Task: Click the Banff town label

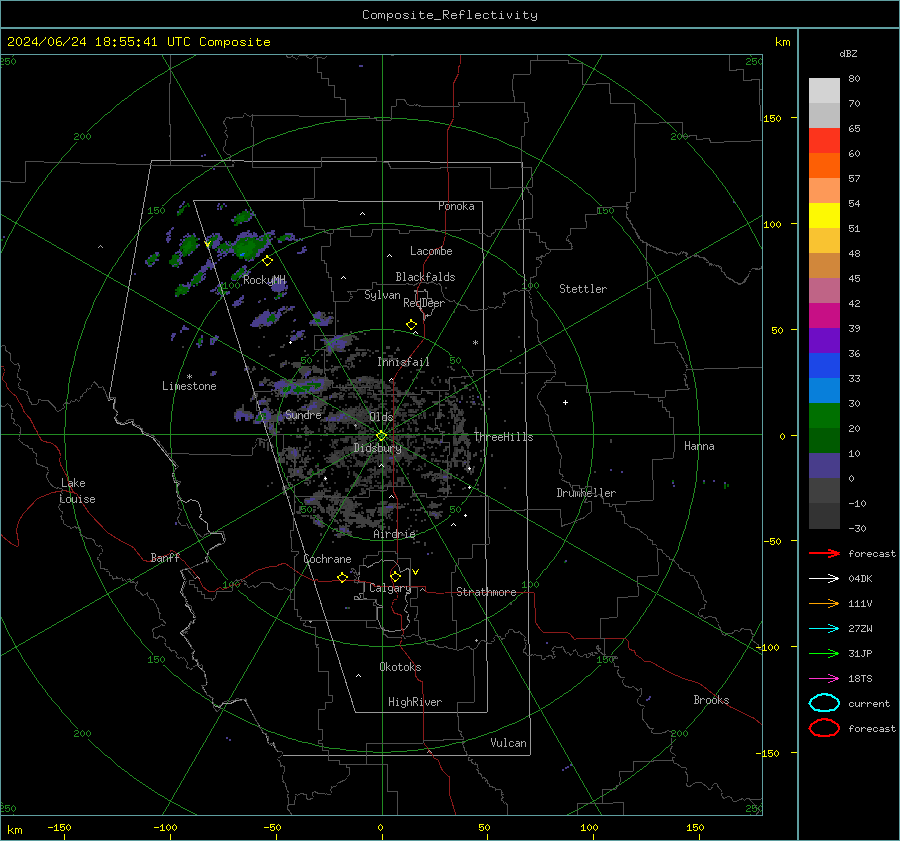Action: click(165, 557)
